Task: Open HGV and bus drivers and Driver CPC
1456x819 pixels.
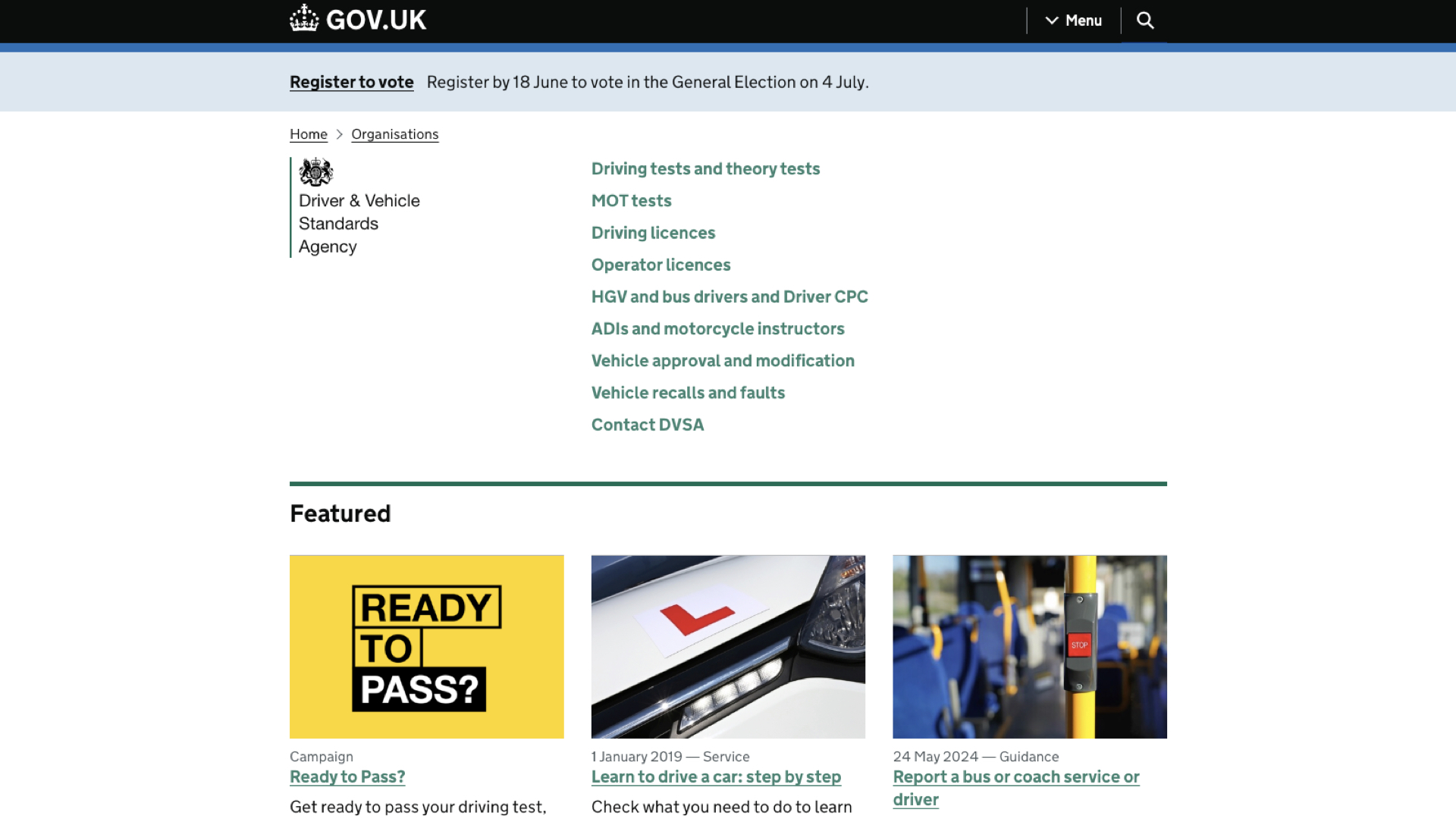Action: tap(729, 297)
